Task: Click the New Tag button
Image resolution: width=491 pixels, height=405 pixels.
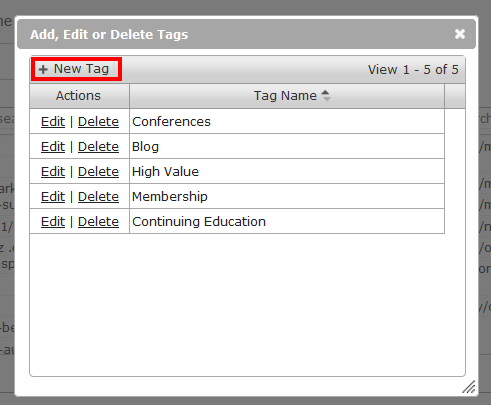Action: click(x=76, y=69)
